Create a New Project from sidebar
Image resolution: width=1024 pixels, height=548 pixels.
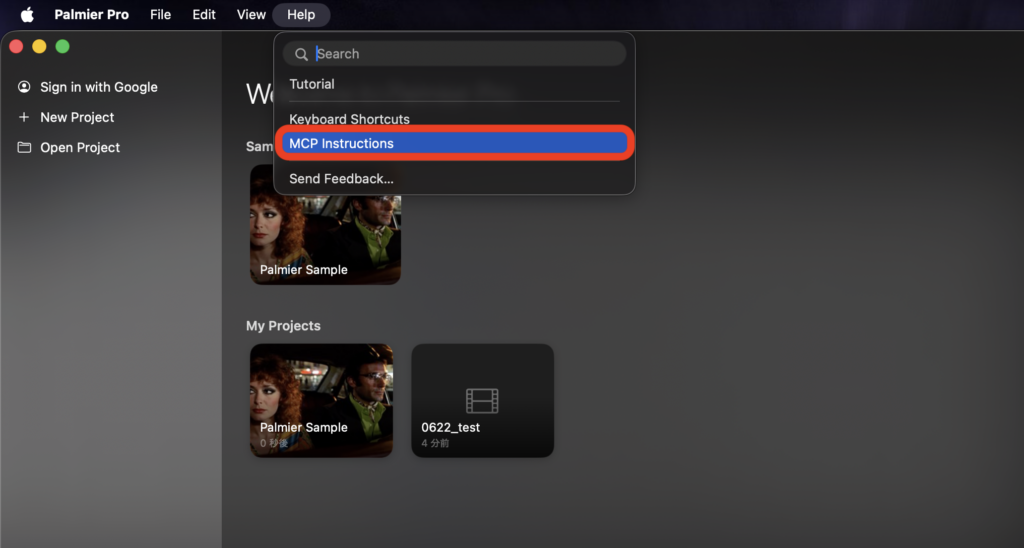click(77, 117)
